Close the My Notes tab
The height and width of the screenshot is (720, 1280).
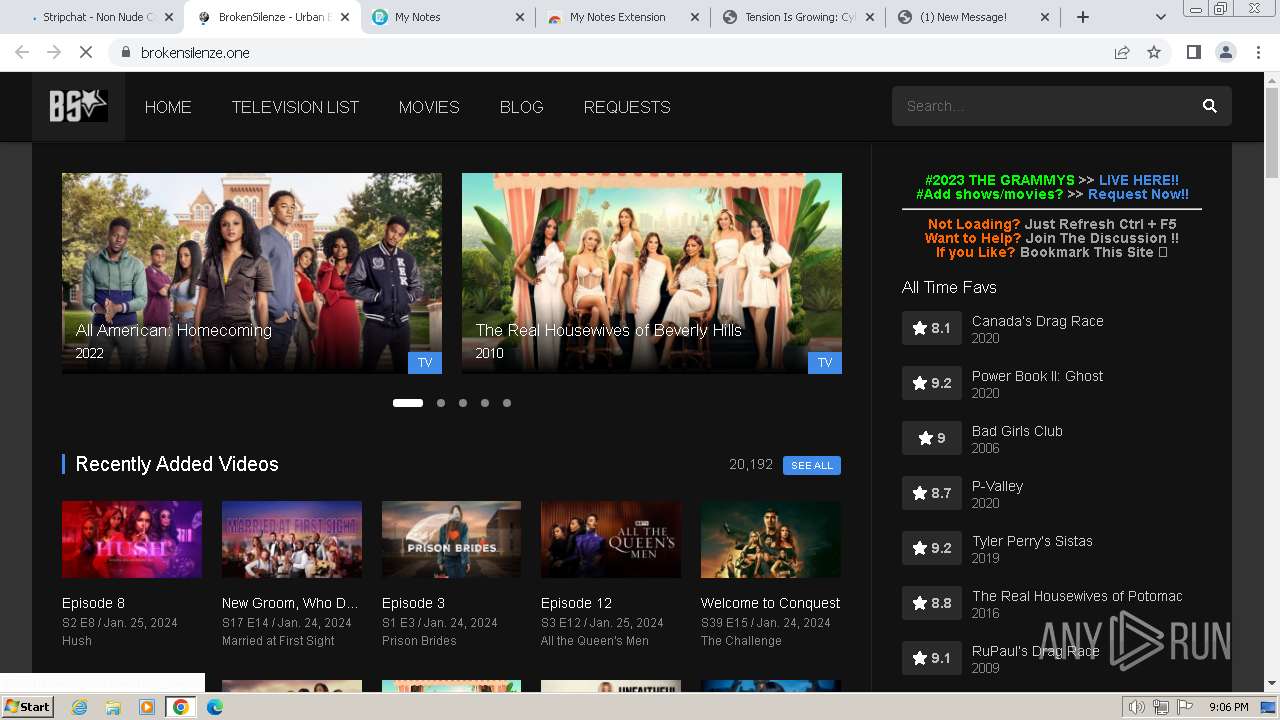coord(520,17)
